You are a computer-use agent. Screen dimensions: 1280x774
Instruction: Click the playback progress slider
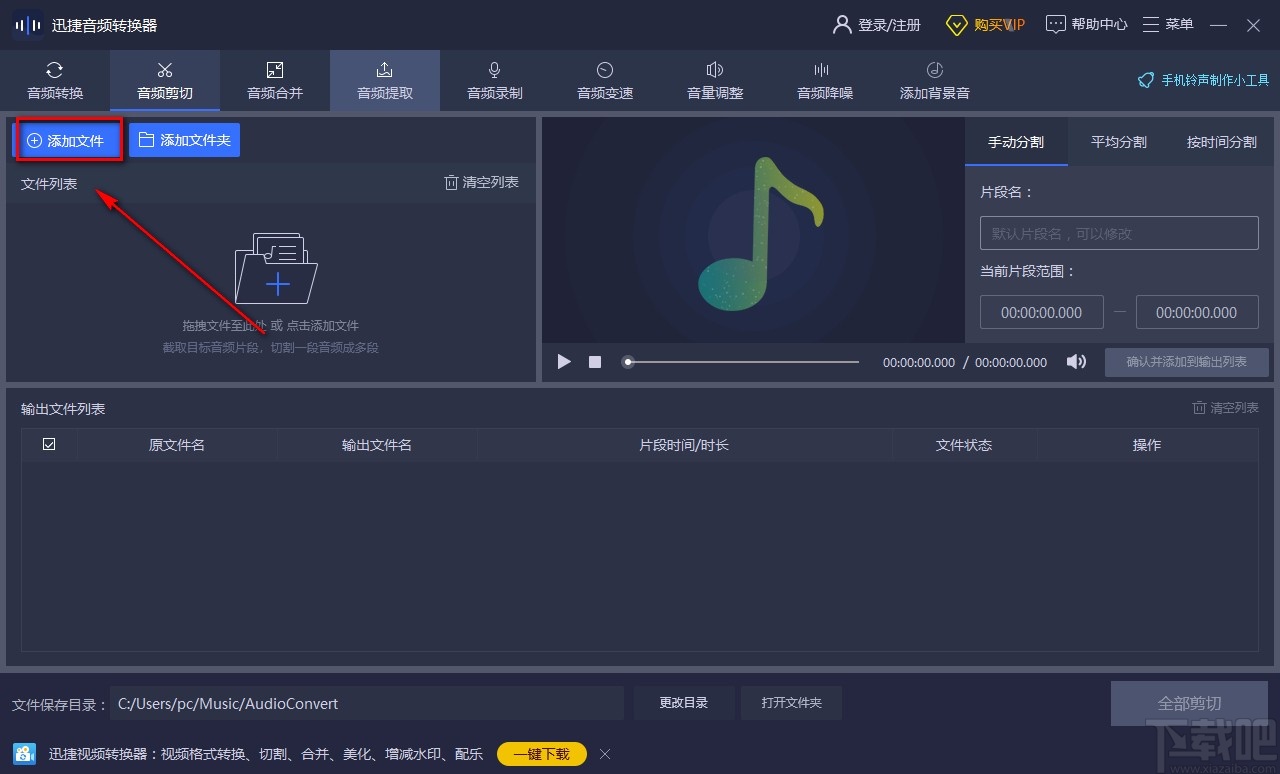coord(740,362)
